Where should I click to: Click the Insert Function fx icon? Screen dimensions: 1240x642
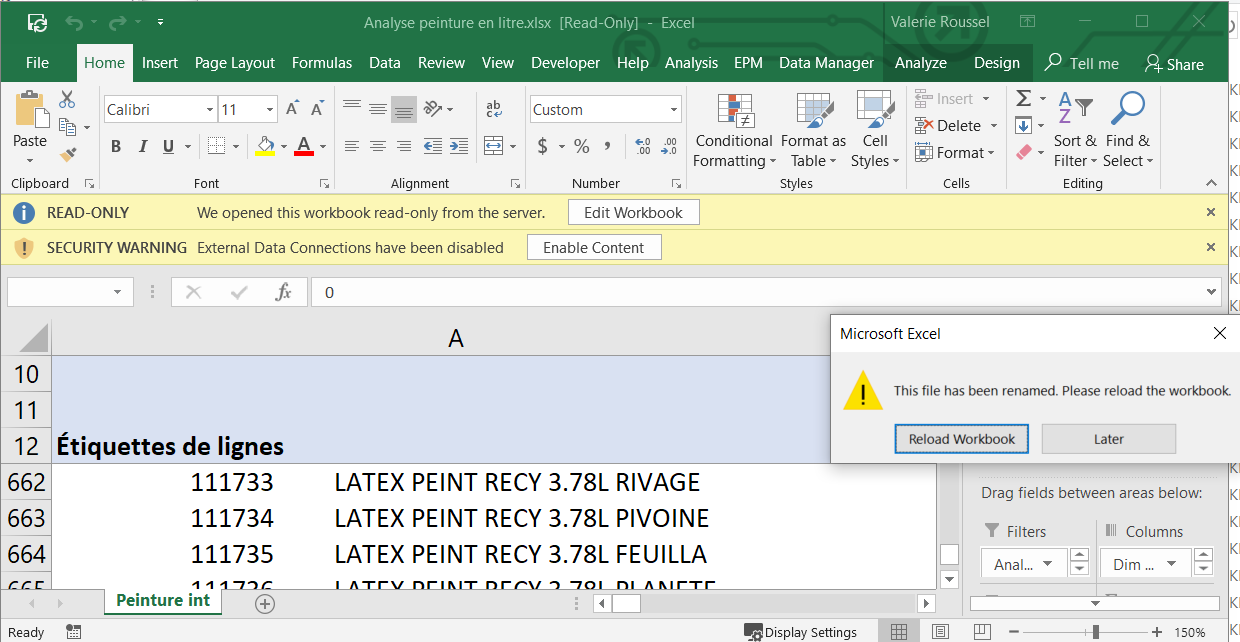283,292
